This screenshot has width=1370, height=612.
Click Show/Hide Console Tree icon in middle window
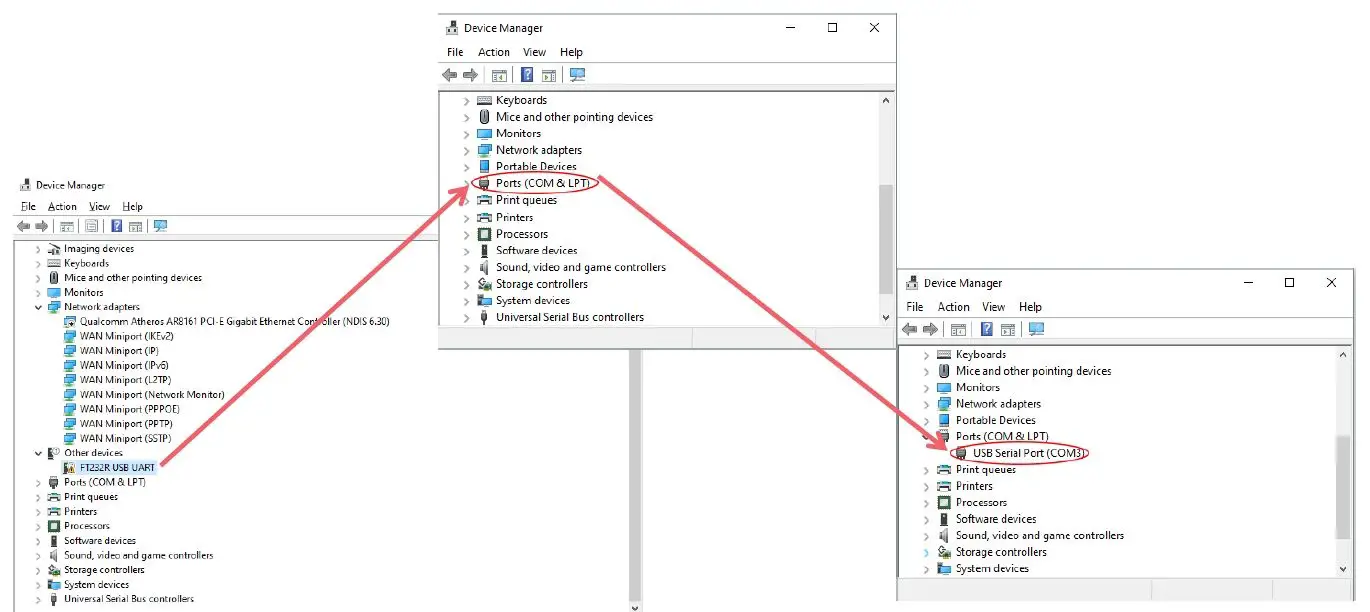tap(499, 75)
